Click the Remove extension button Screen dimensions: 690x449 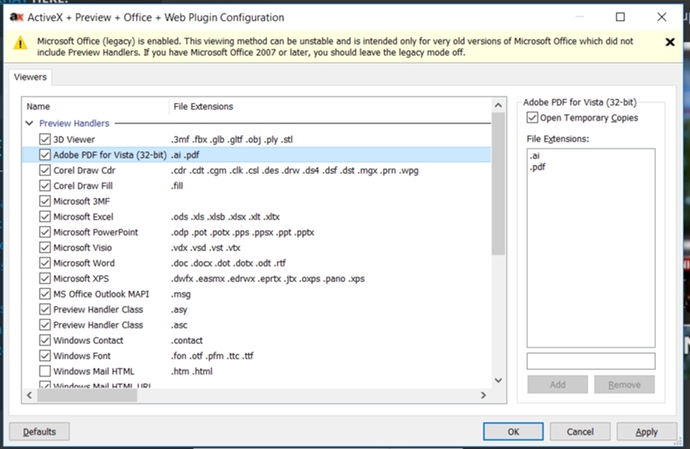[624, 384]
